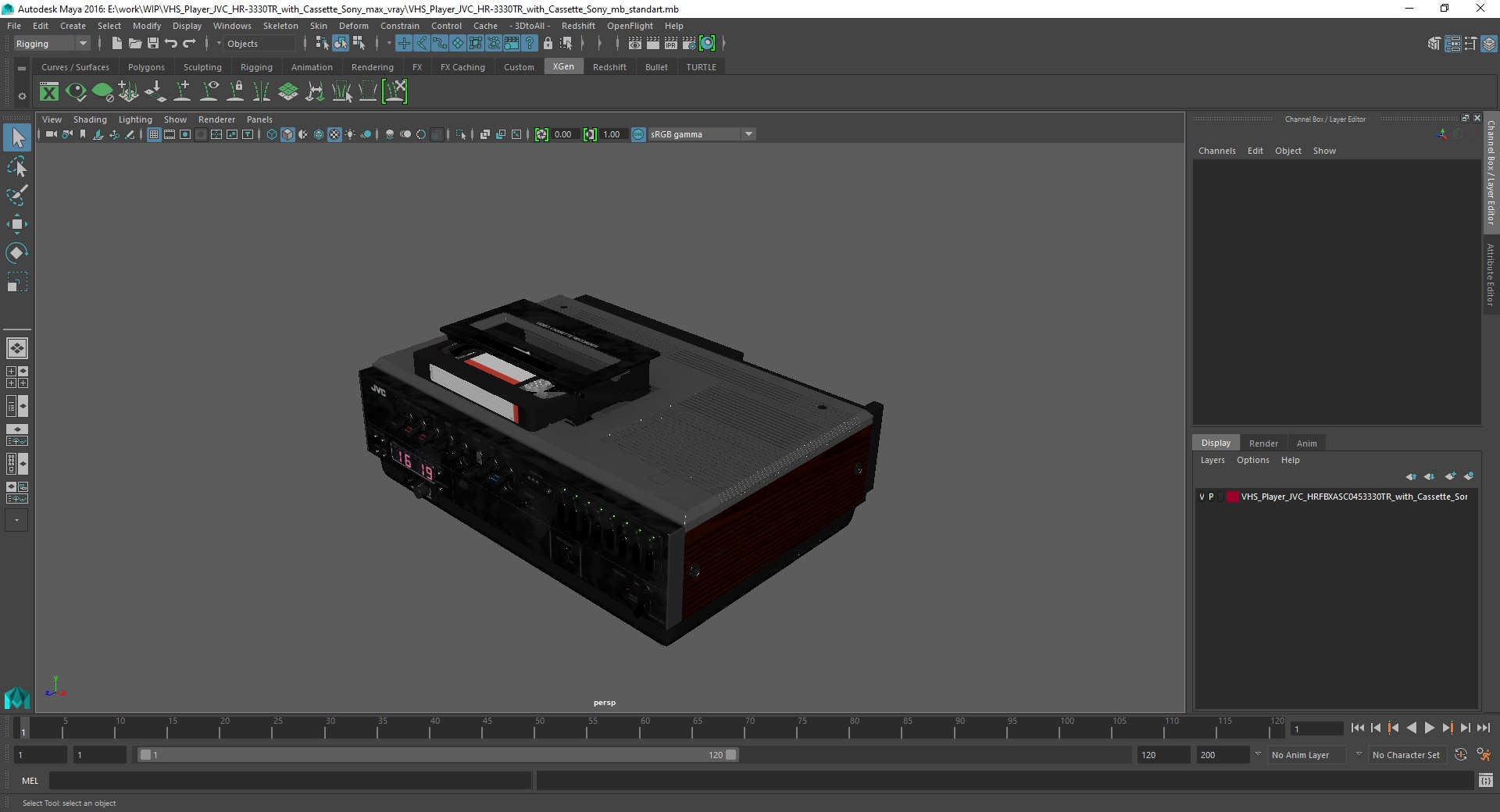Switch to the Redshift shelf tab
Viewport: 1500px width, 812px height.
pos(609,67)
